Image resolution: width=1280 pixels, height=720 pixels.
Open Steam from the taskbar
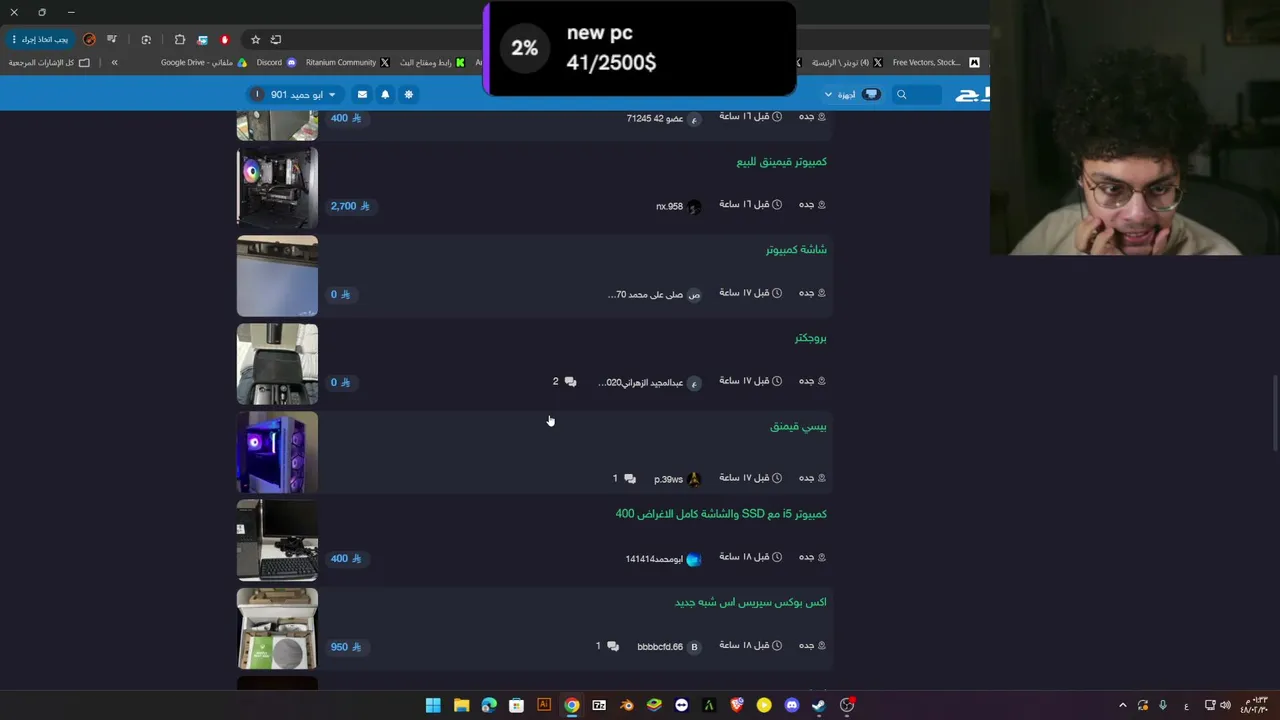[x=819, y=705]
